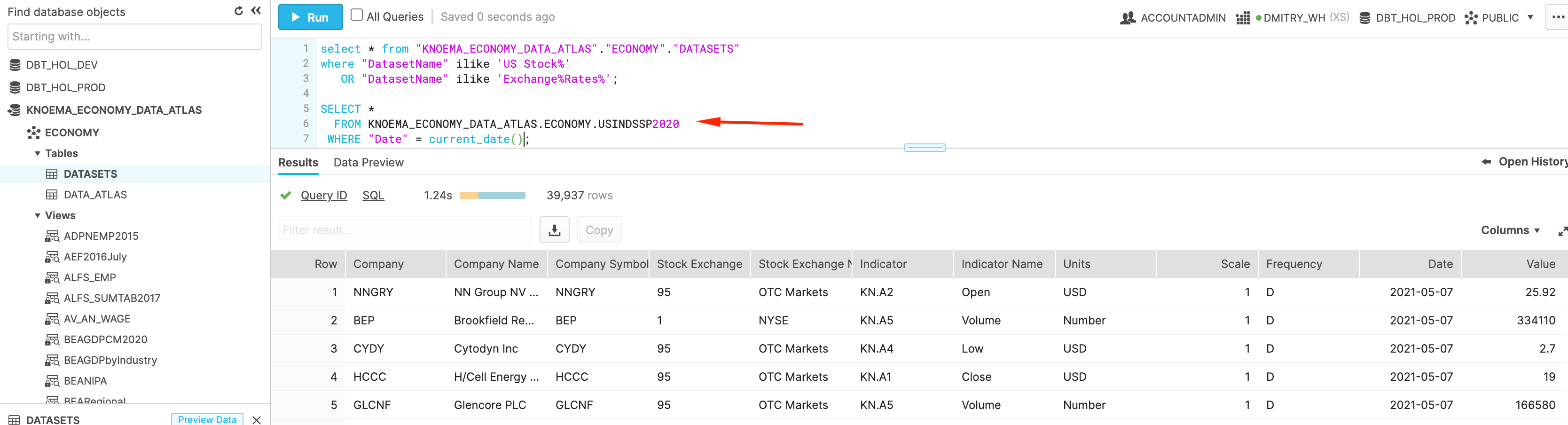
Task: Open the PUBLIC schema dropdown arrow
Action: pyautogui.click(x=1529, y=18)
